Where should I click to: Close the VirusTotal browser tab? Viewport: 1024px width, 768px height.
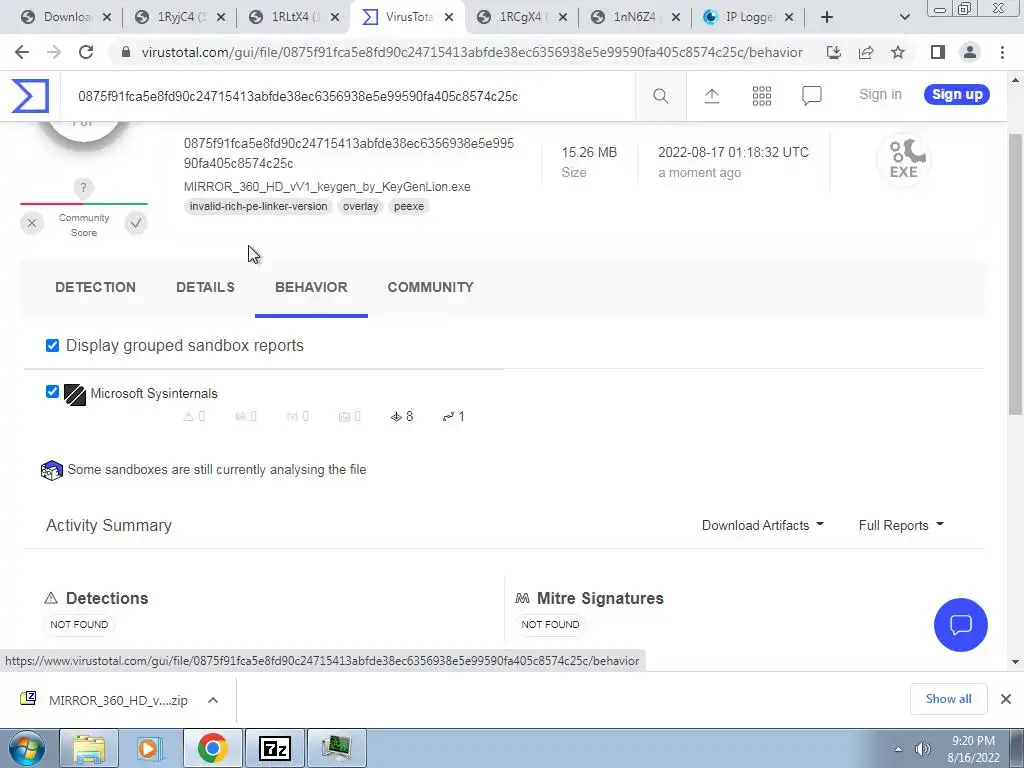pyautogui.click(x=449, y=17)
